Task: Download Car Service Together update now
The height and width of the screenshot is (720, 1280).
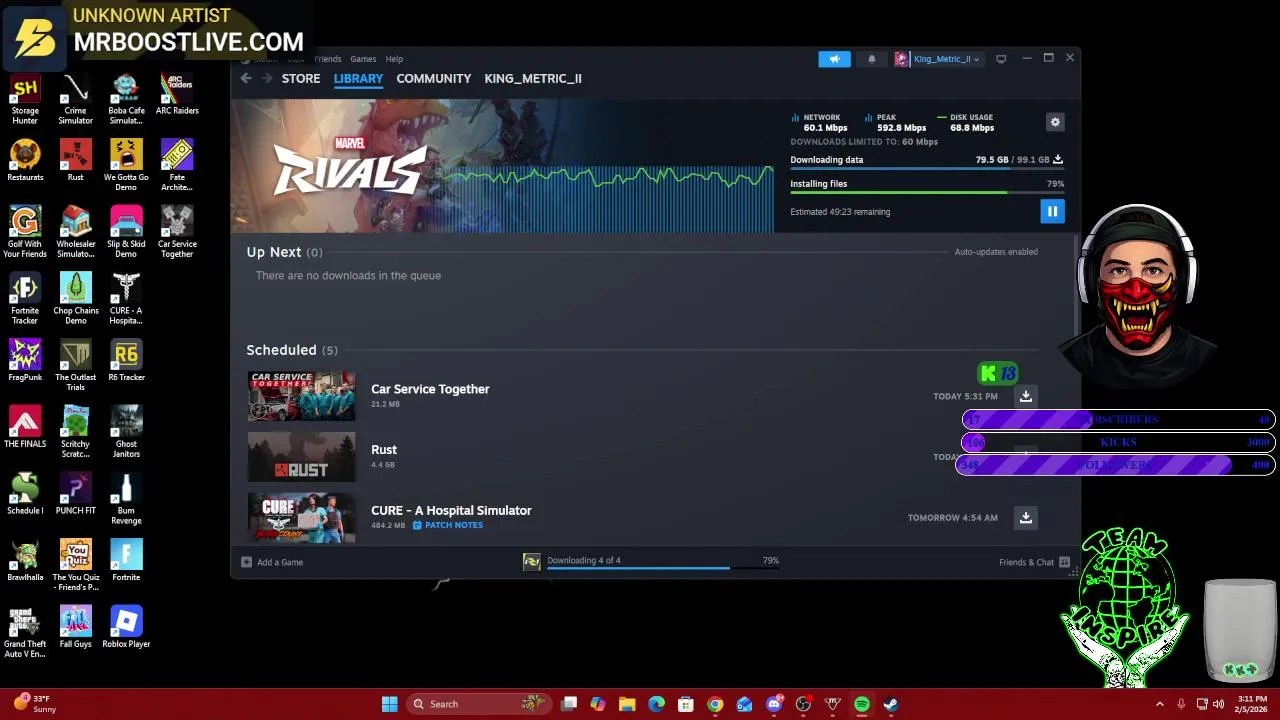Action: click(1025, 396)
